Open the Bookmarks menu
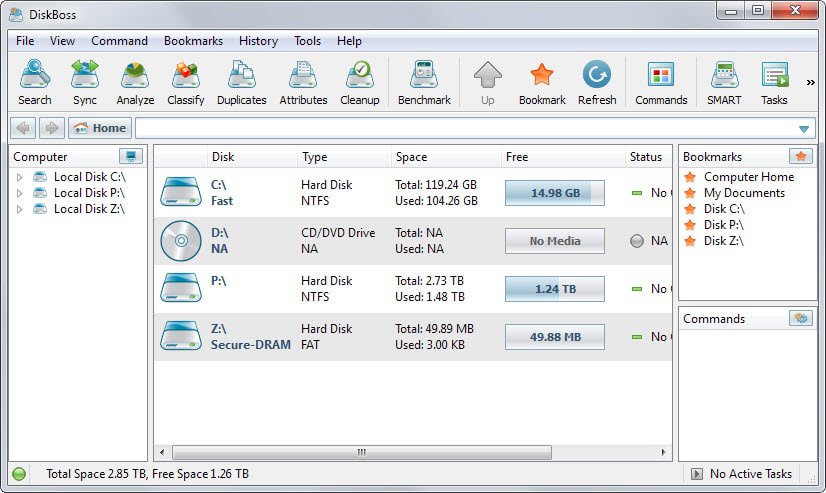826x493 pixels. [x=193, y=41]
